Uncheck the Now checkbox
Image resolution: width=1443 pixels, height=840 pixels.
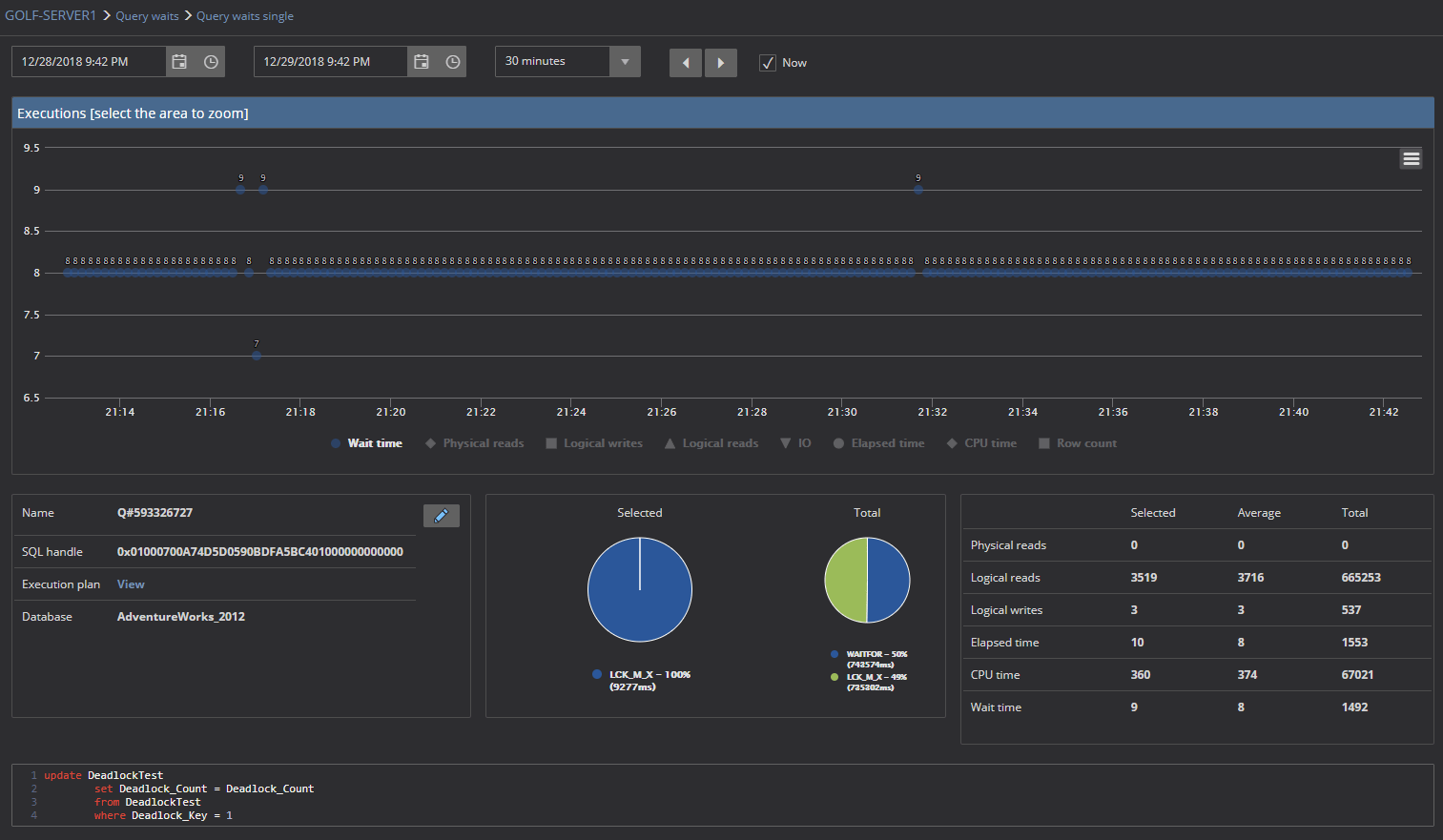coord(768,62)
